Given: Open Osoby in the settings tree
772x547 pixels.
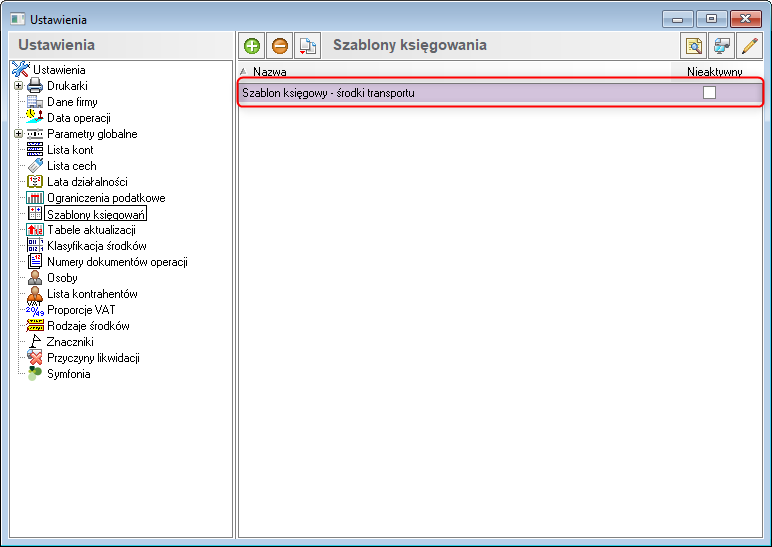Looking at the screenshot, I should (63, 278).
